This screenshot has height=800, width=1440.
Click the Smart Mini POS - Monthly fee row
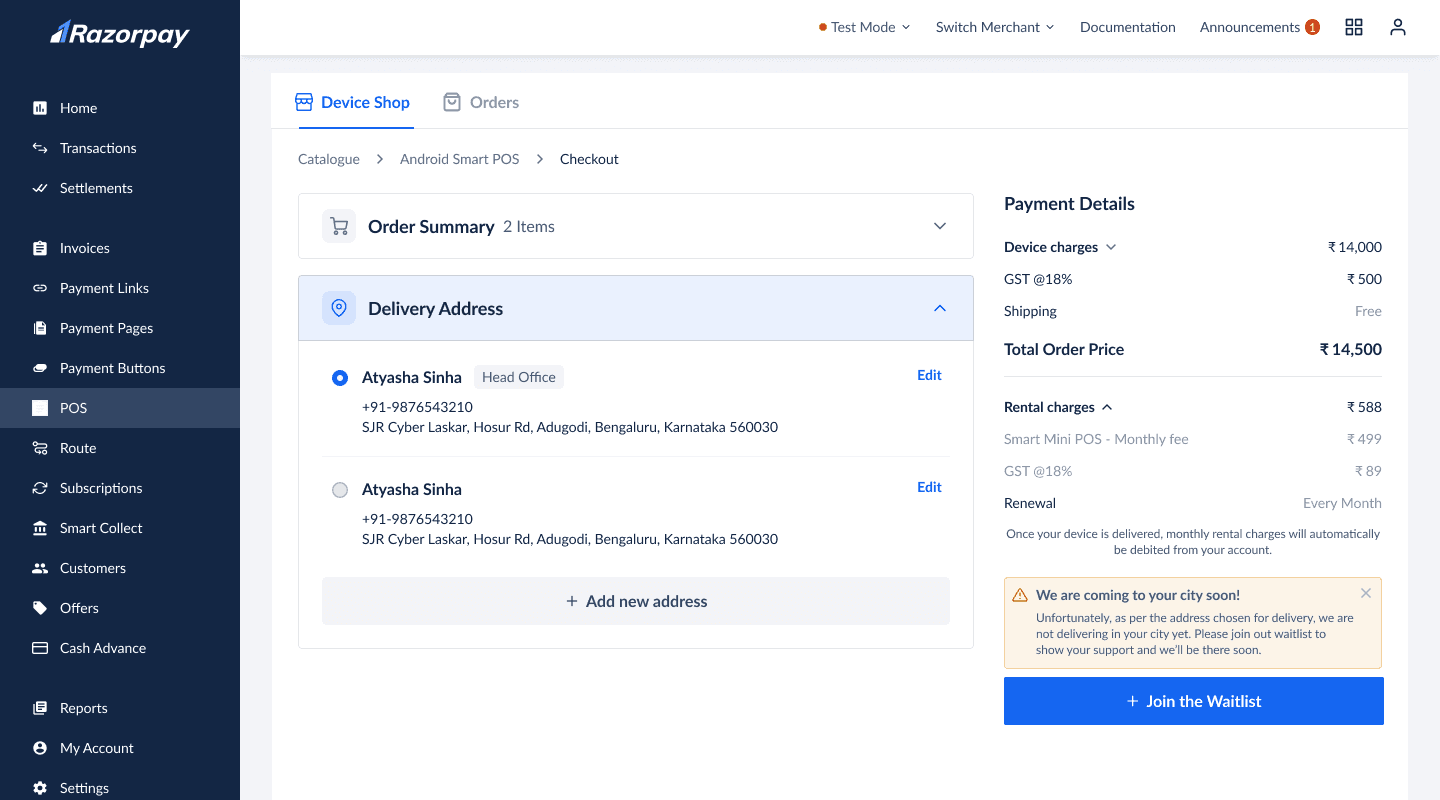click(1193, 439)
